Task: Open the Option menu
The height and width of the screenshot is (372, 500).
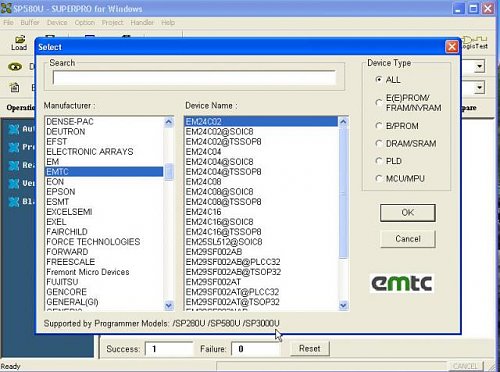Action: [x=85, y=23]
